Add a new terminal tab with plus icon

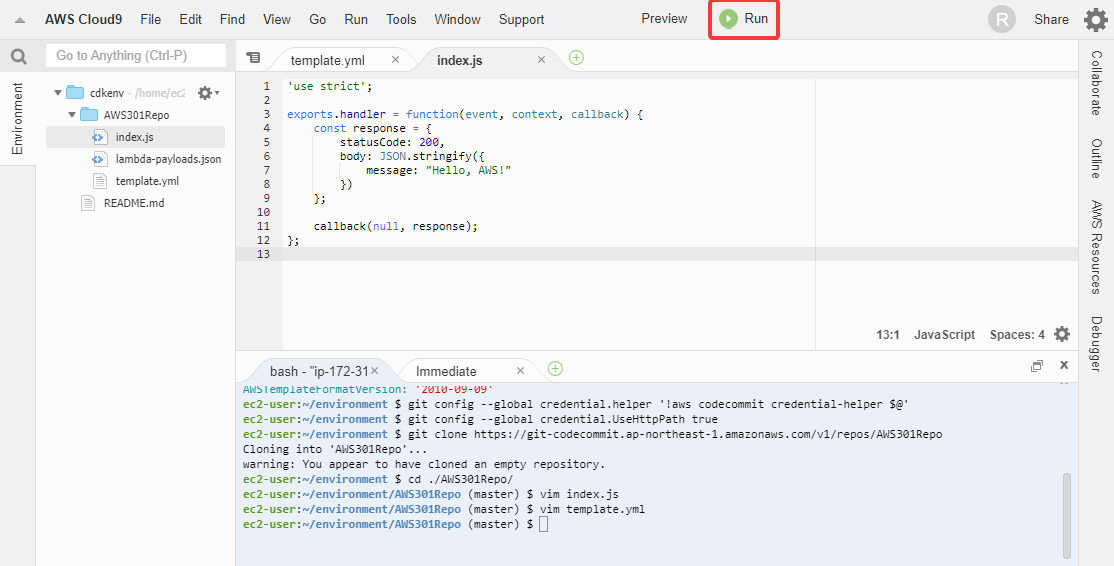tap(556, 369)
